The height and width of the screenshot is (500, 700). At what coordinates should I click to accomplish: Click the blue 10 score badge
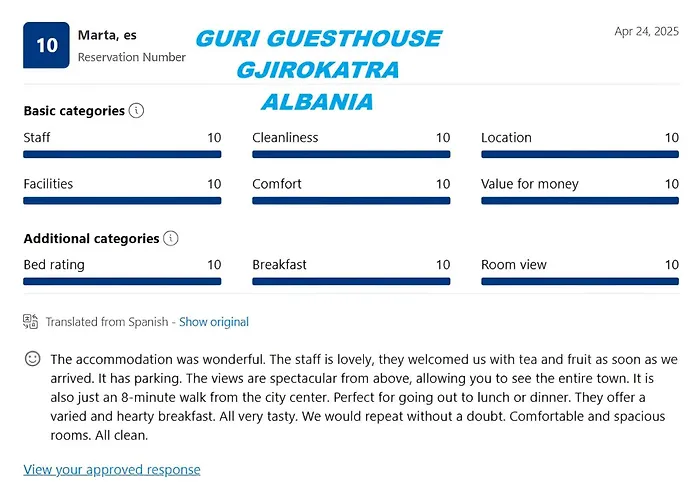(46, 45)
